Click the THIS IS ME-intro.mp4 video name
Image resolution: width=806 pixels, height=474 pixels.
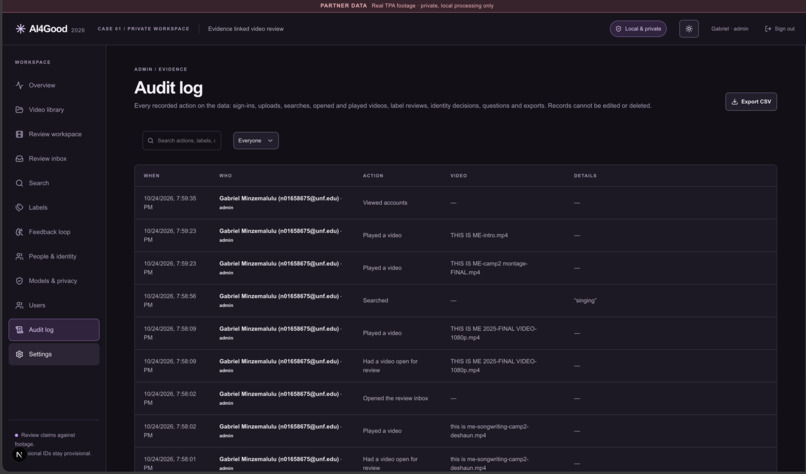[x=479, y=235]
